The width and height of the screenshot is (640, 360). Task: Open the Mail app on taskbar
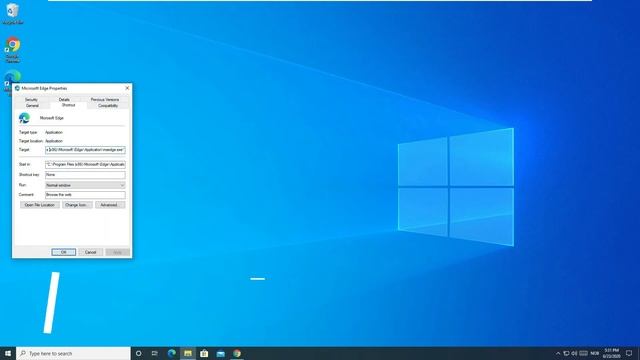[220, 353]
